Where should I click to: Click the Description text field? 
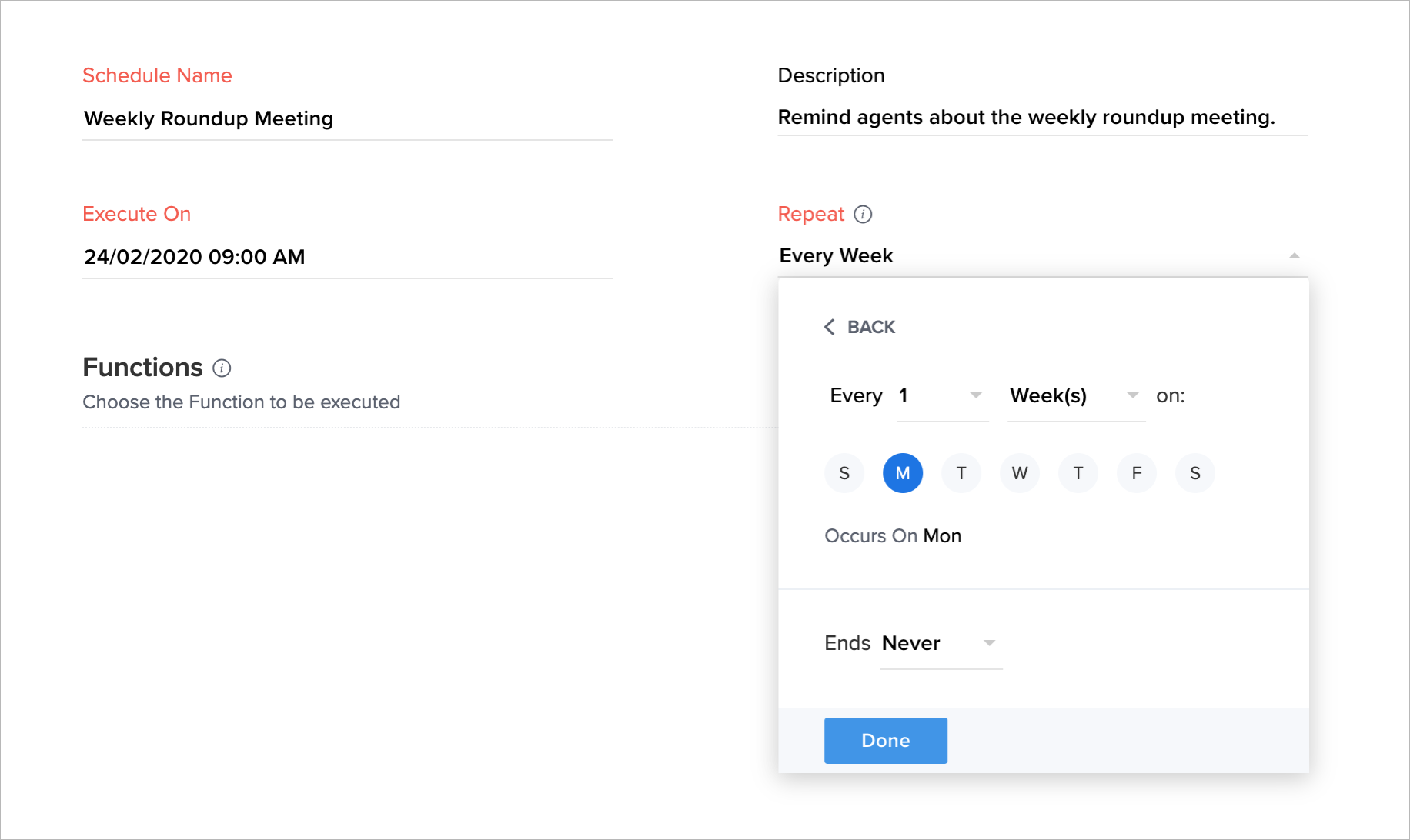[1042, 118]
